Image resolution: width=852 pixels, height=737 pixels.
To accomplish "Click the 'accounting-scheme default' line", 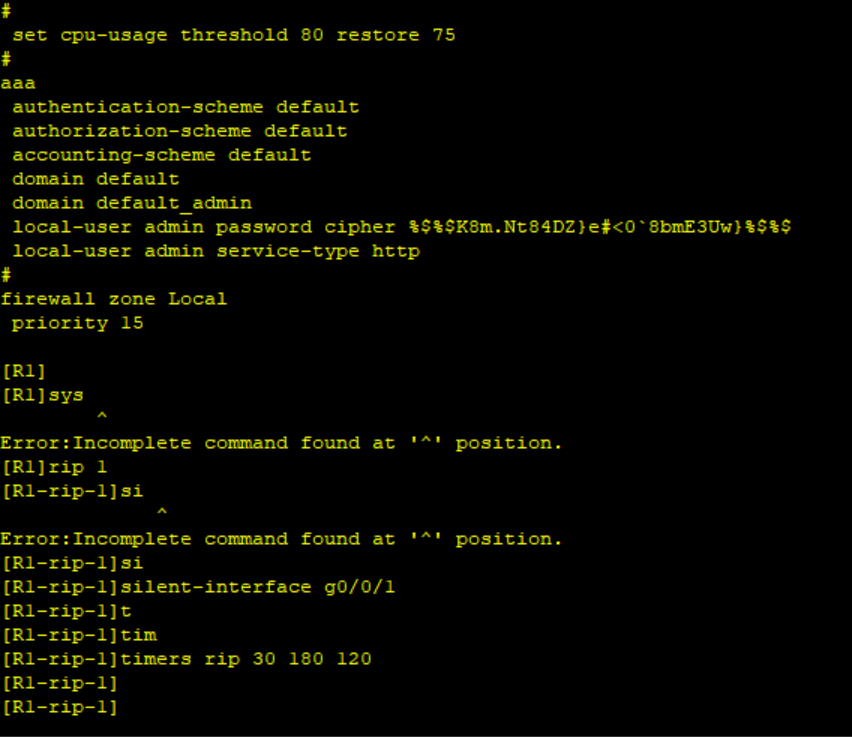I will pyautogui.click(x=161, y=155).
